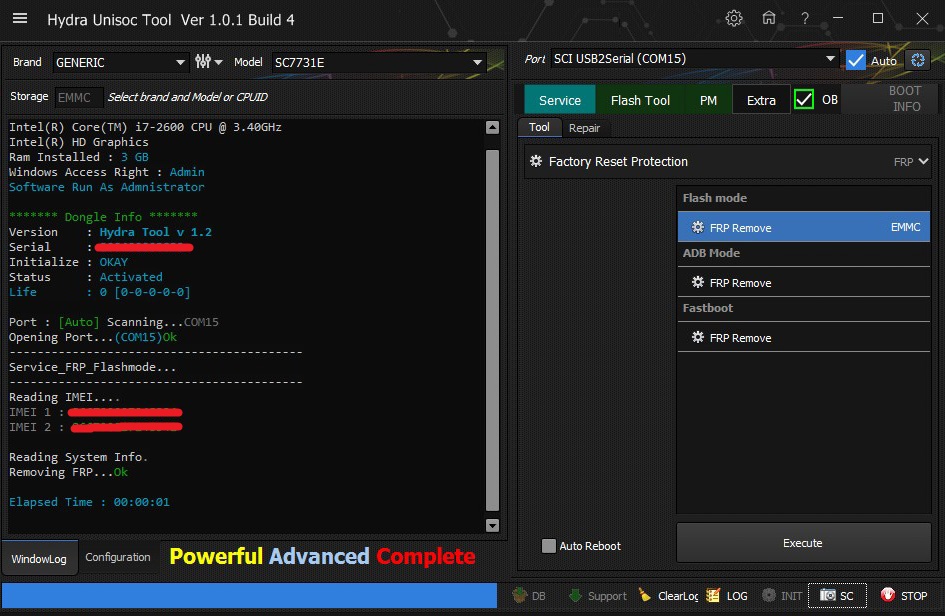Image resolution: width=945 pixels, height=616 pixels.
Task: Click gear icon of Fastboot FRP Remove
Action: point(698,337)
